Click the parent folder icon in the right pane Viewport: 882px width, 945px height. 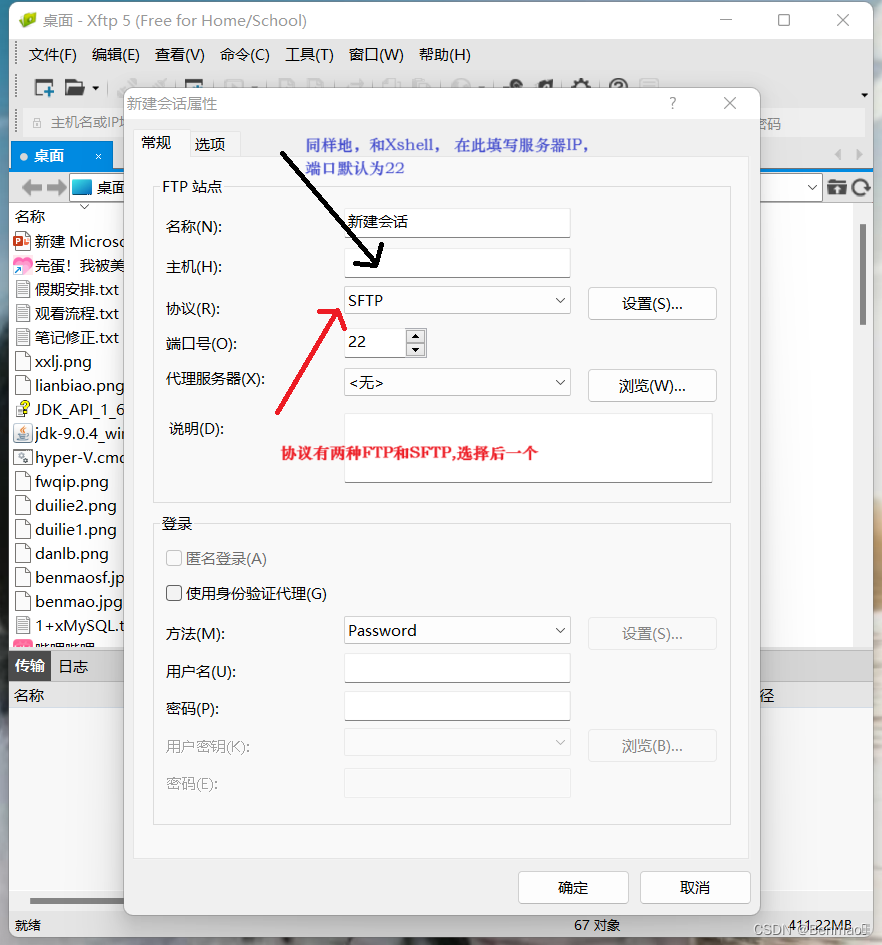(837, 187)
